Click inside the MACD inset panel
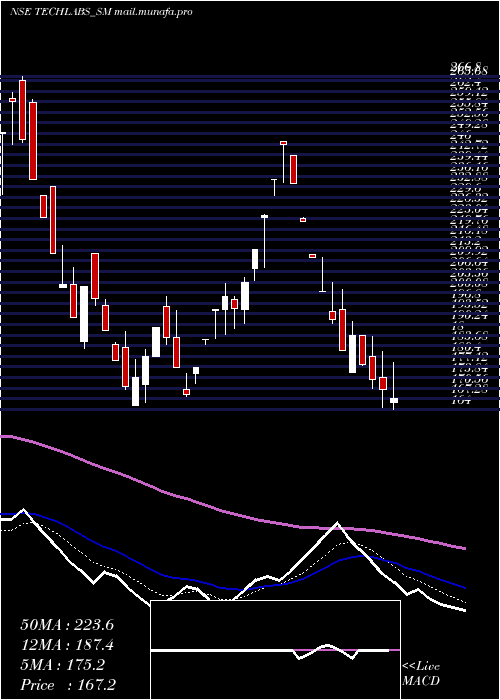 (275, 650)
